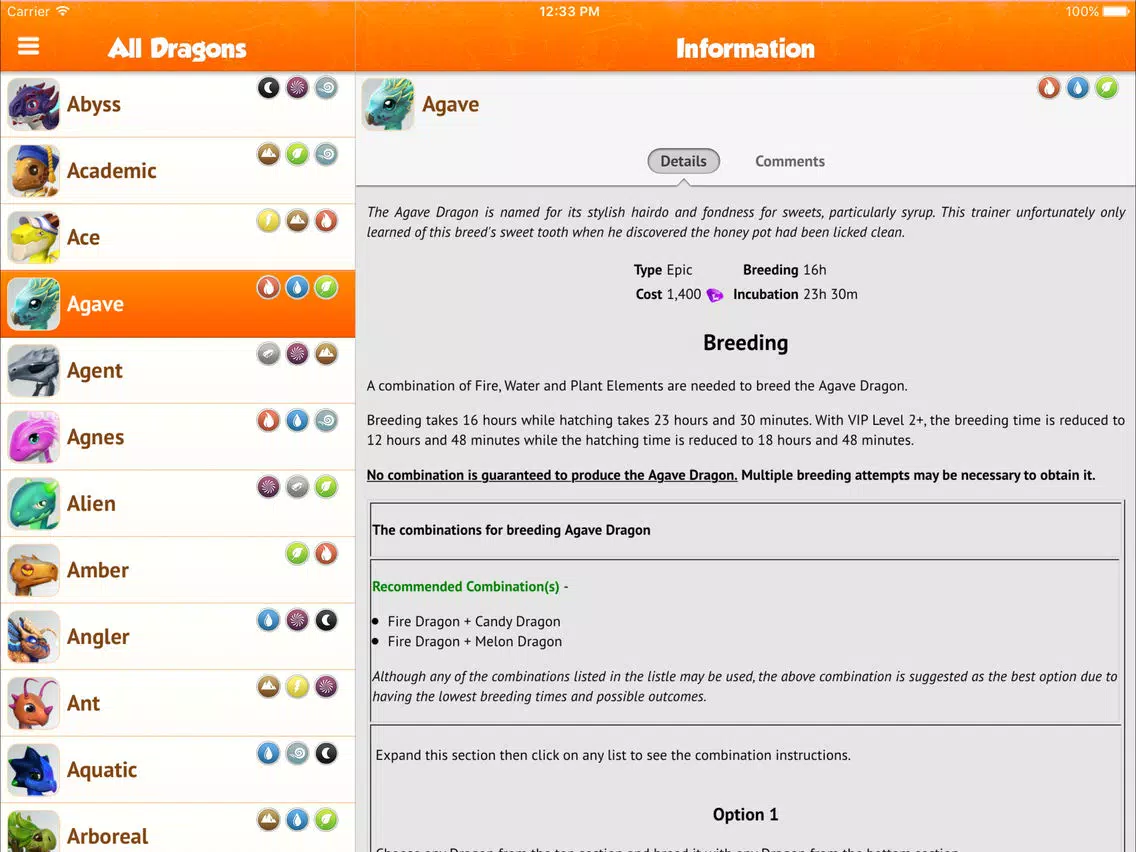Click the Academic dragon portrait

(33, 171)
